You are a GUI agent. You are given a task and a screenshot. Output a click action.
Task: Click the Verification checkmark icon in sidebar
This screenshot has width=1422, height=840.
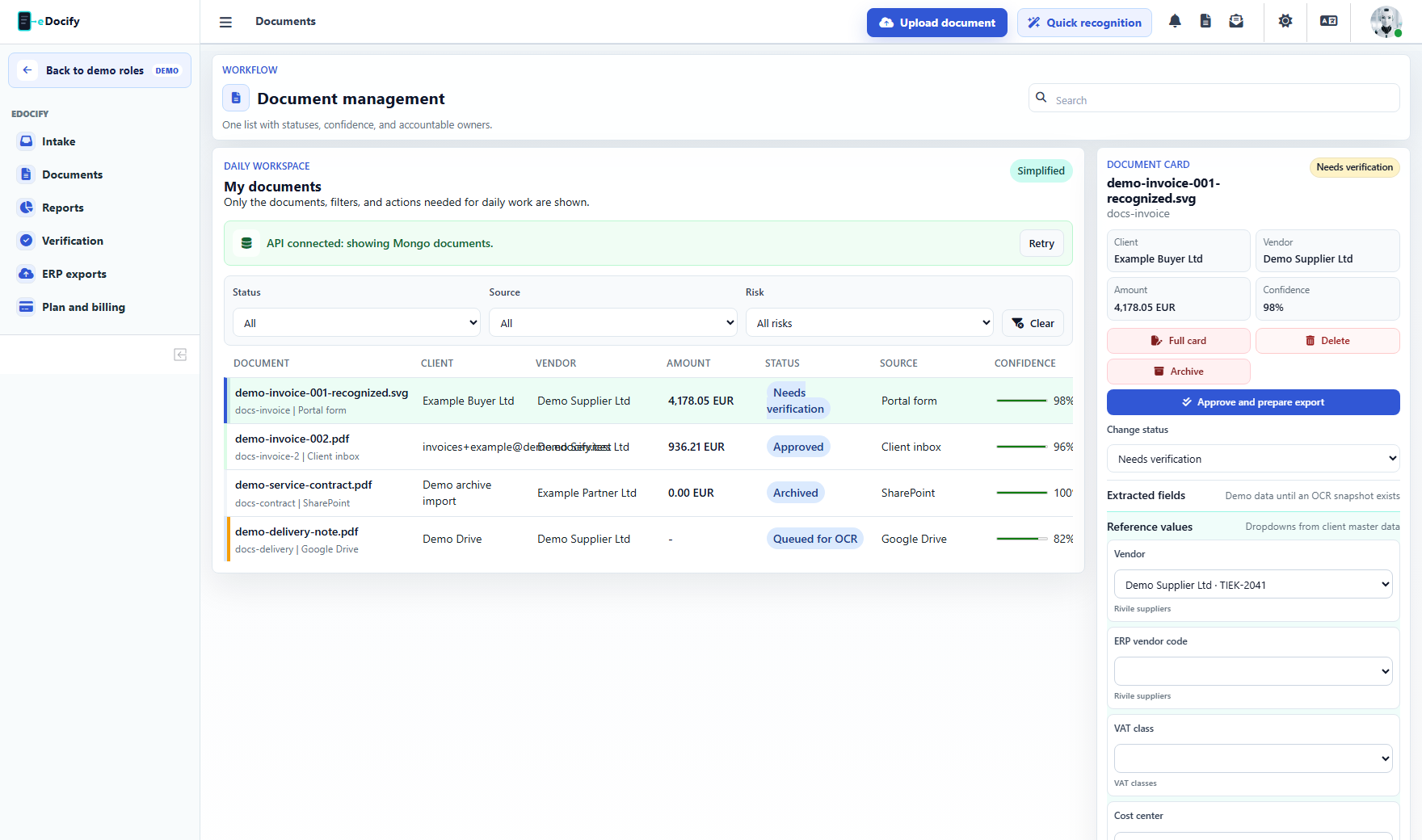[27, 241]
